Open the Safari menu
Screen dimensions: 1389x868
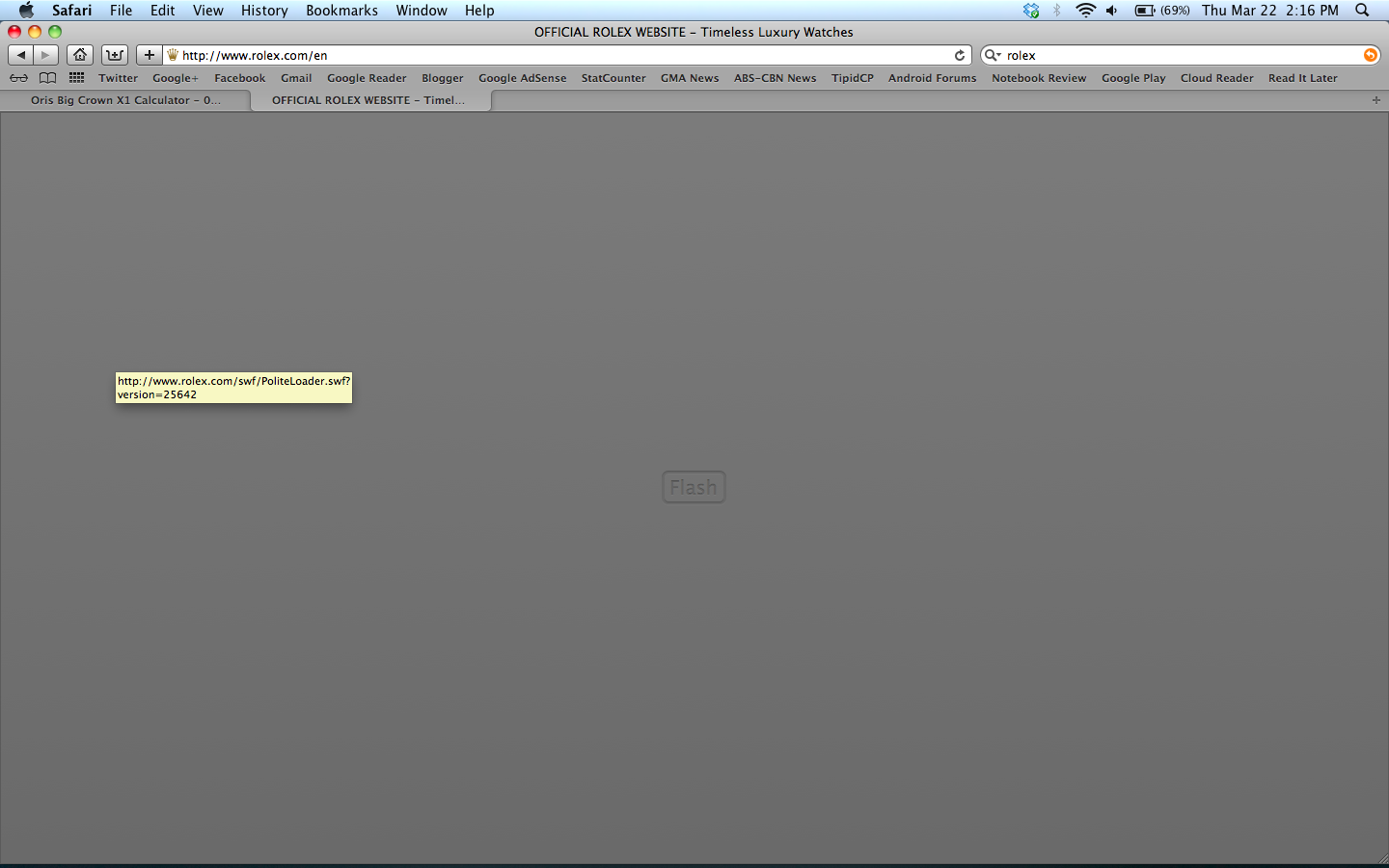pos(72,11)
